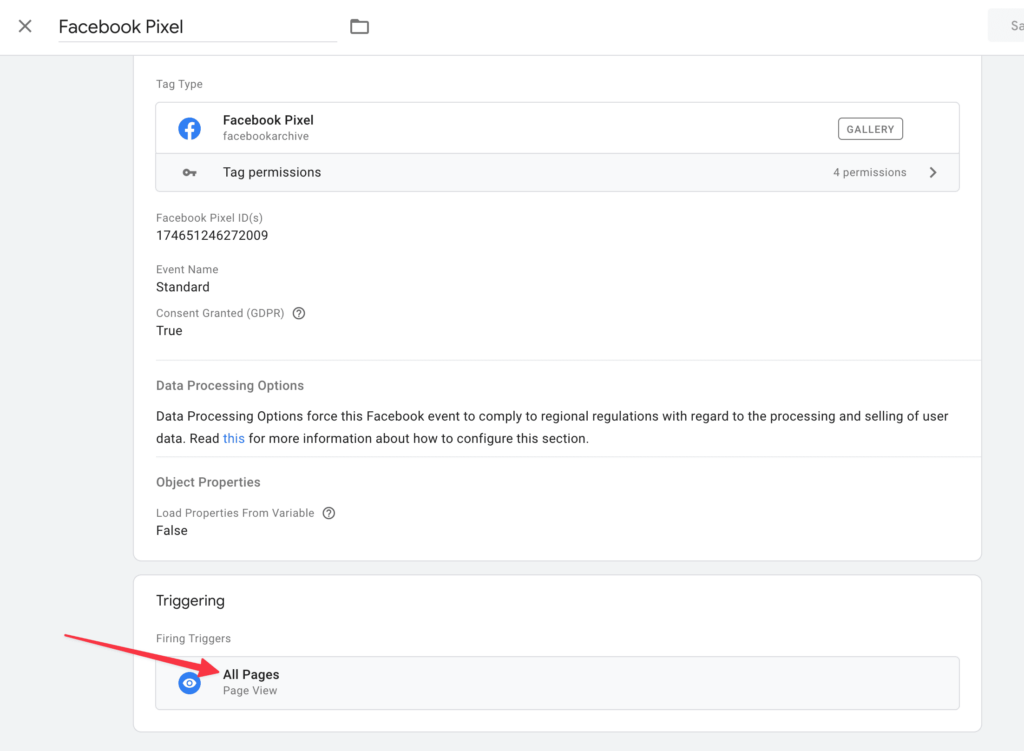This screenshot has width=1024, height=751.
Task: Follow the 'this' link in Data Processing Options
Action: [x=234, y=438]
